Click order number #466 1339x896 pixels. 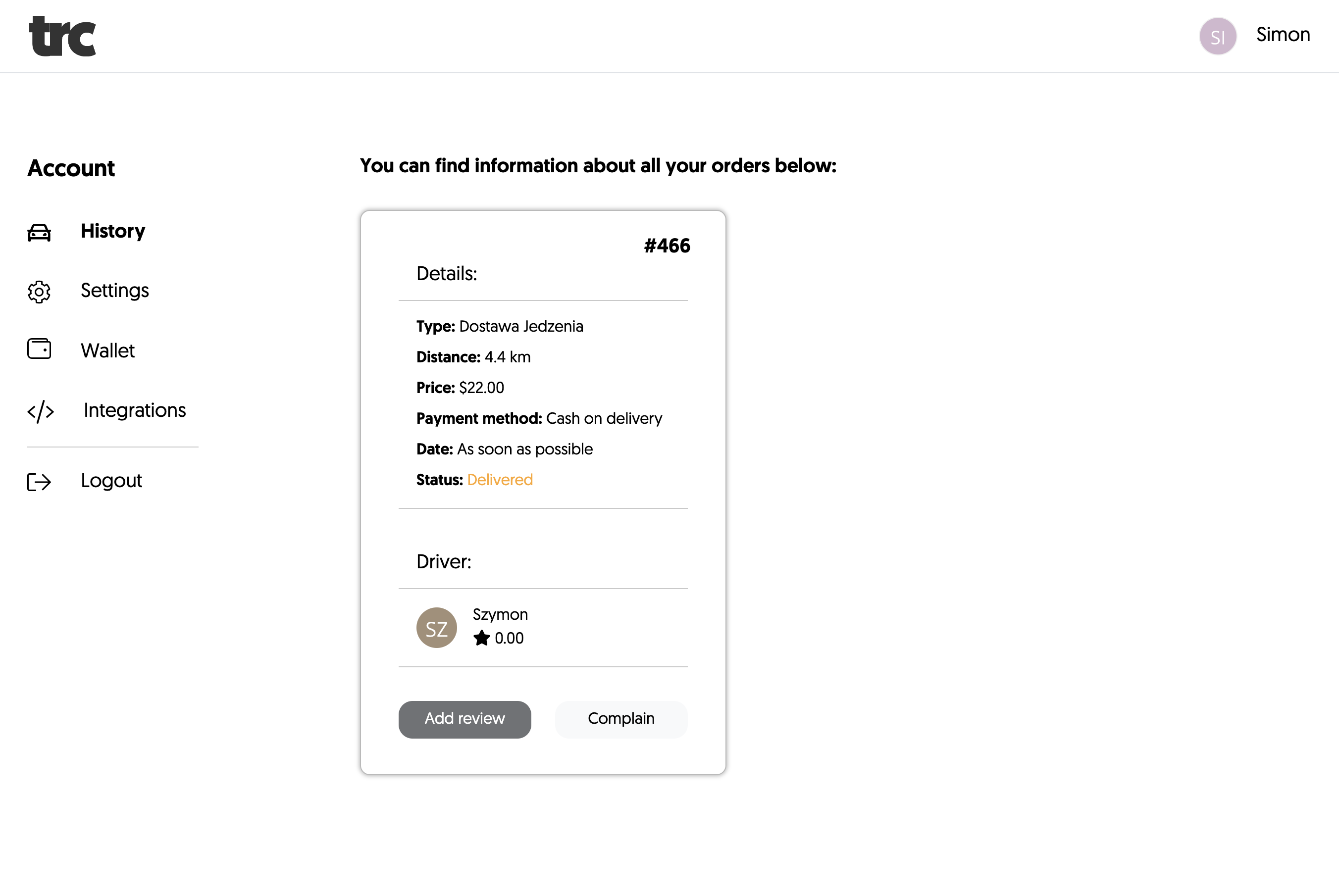667,246
